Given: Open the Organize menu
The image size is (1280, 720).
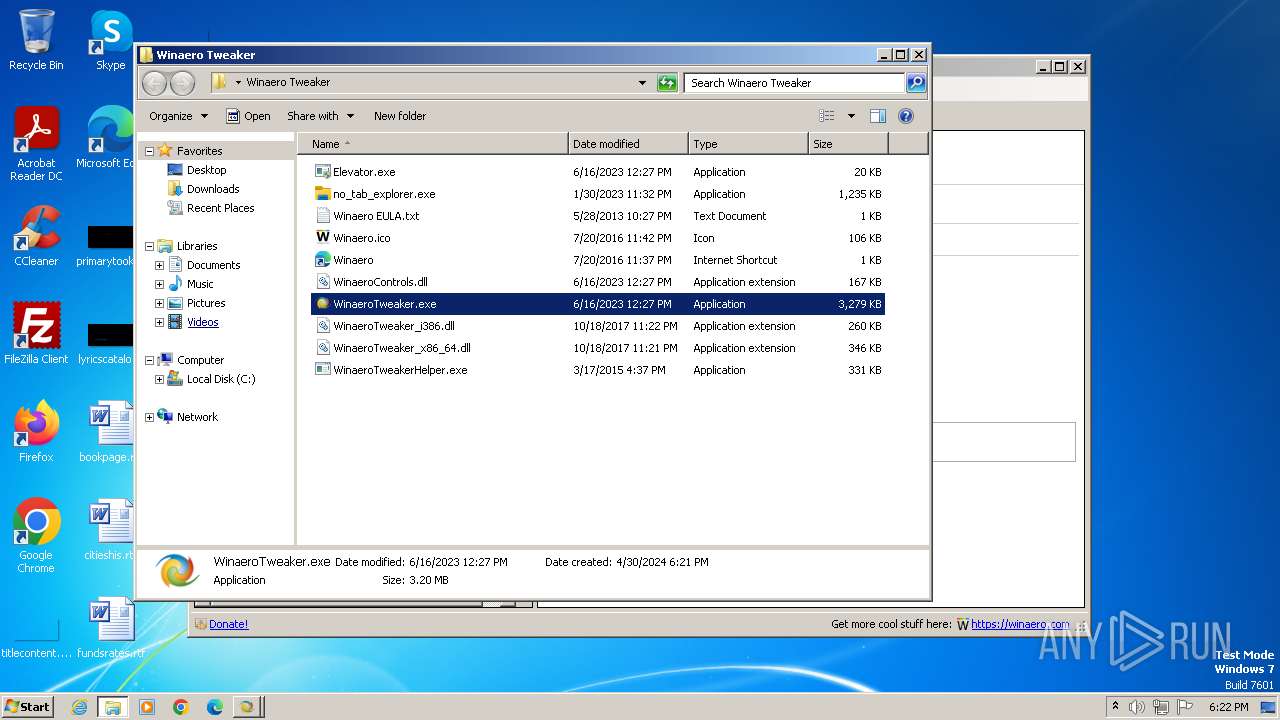Looking at the screenshot, I should tap(178, 116).
